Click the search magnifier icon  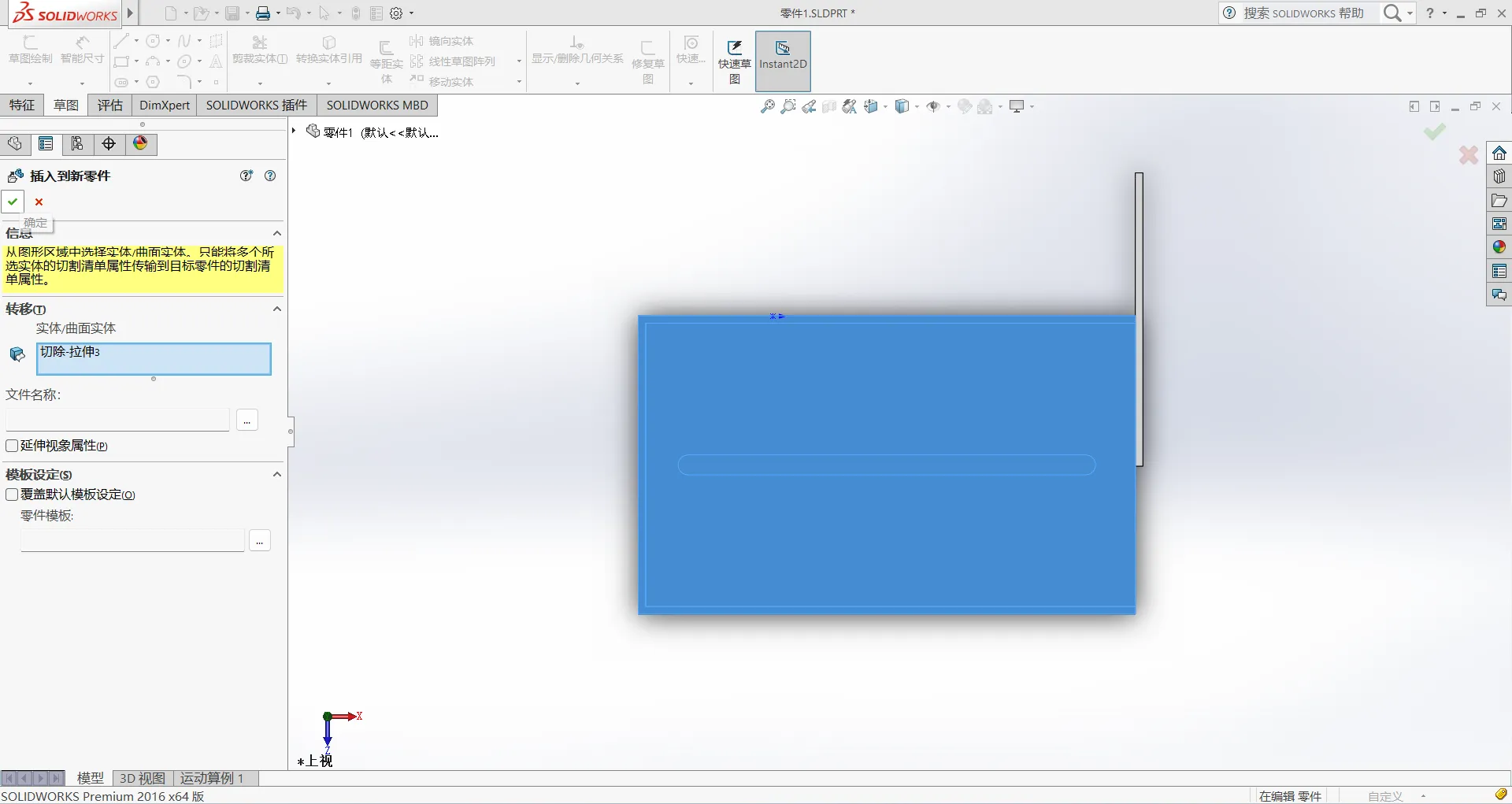click(x=1392, y=13)
